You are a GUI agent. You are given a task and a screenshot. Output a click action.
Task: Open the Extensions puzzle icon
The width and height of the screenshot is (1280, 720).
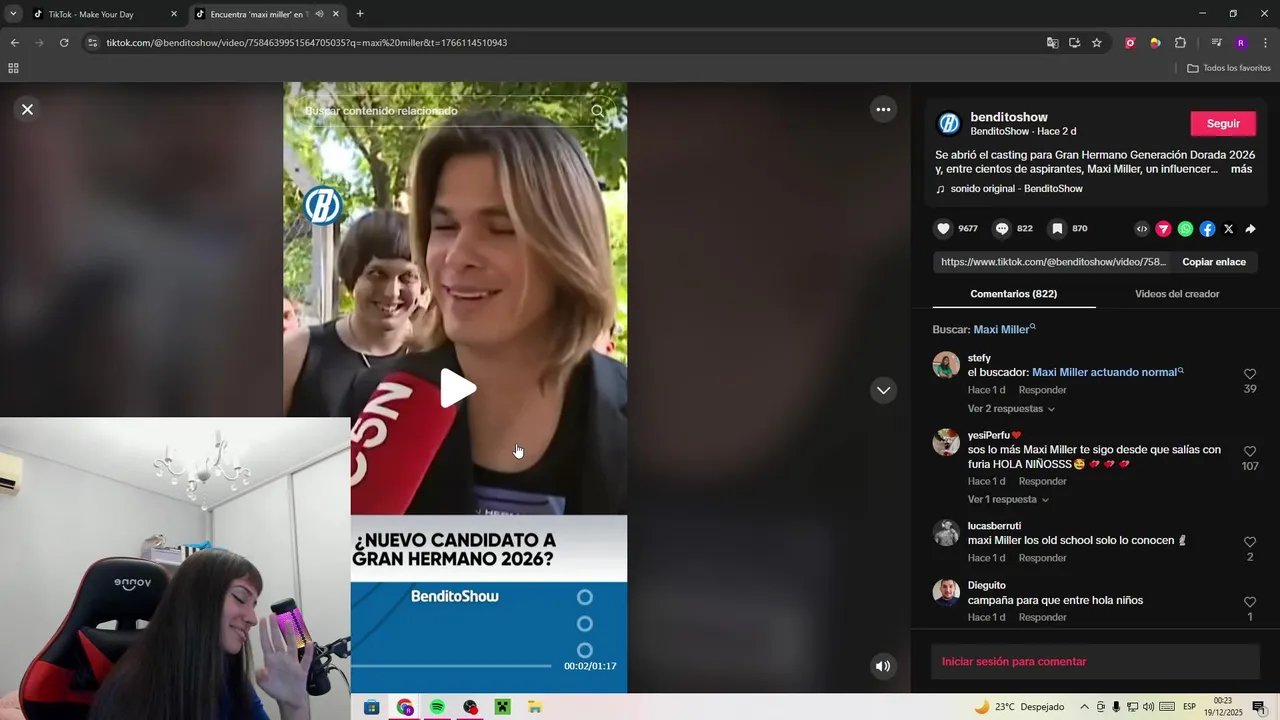(x=1180, y=43)
